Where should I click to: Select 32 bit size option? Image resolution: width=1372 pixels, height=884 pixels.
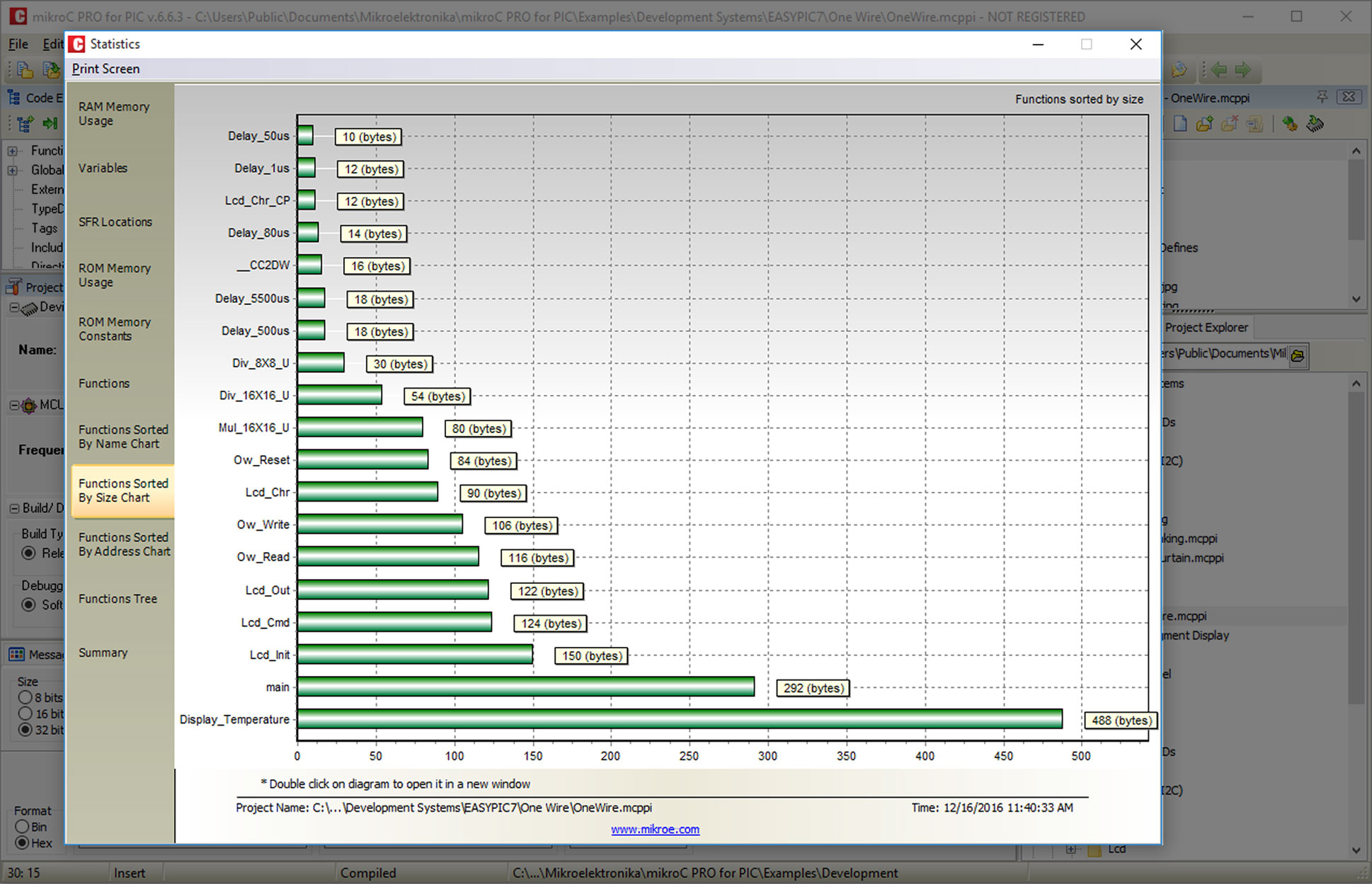pos(25,730)
